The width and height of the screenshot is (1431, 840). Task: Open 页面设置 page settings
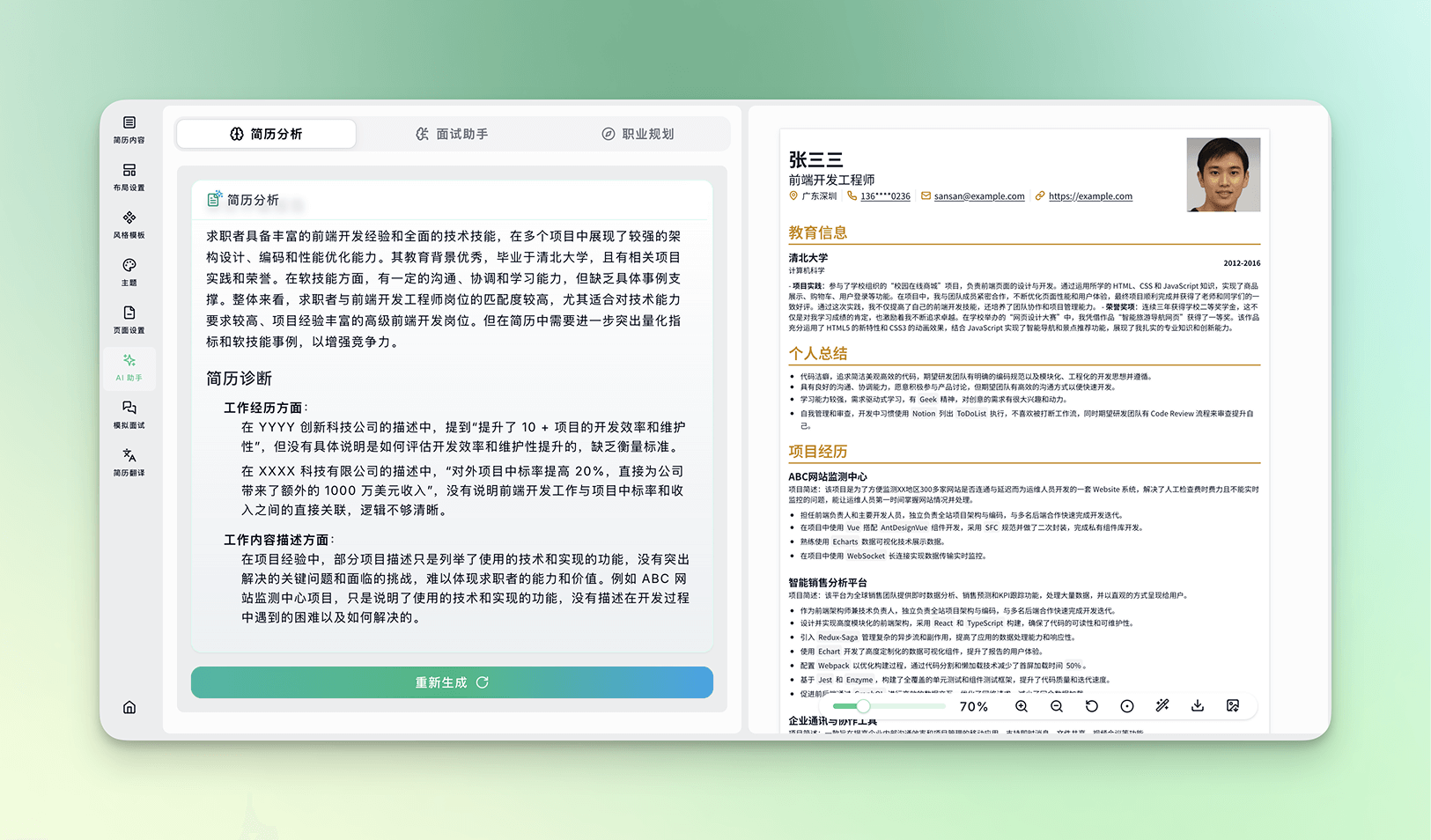click(129, 320)
